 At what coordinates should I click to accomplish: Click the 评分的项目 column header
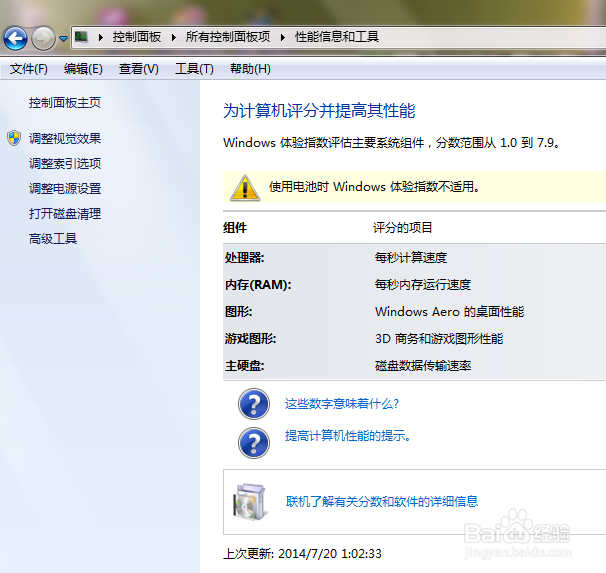(x=402, y=228)
